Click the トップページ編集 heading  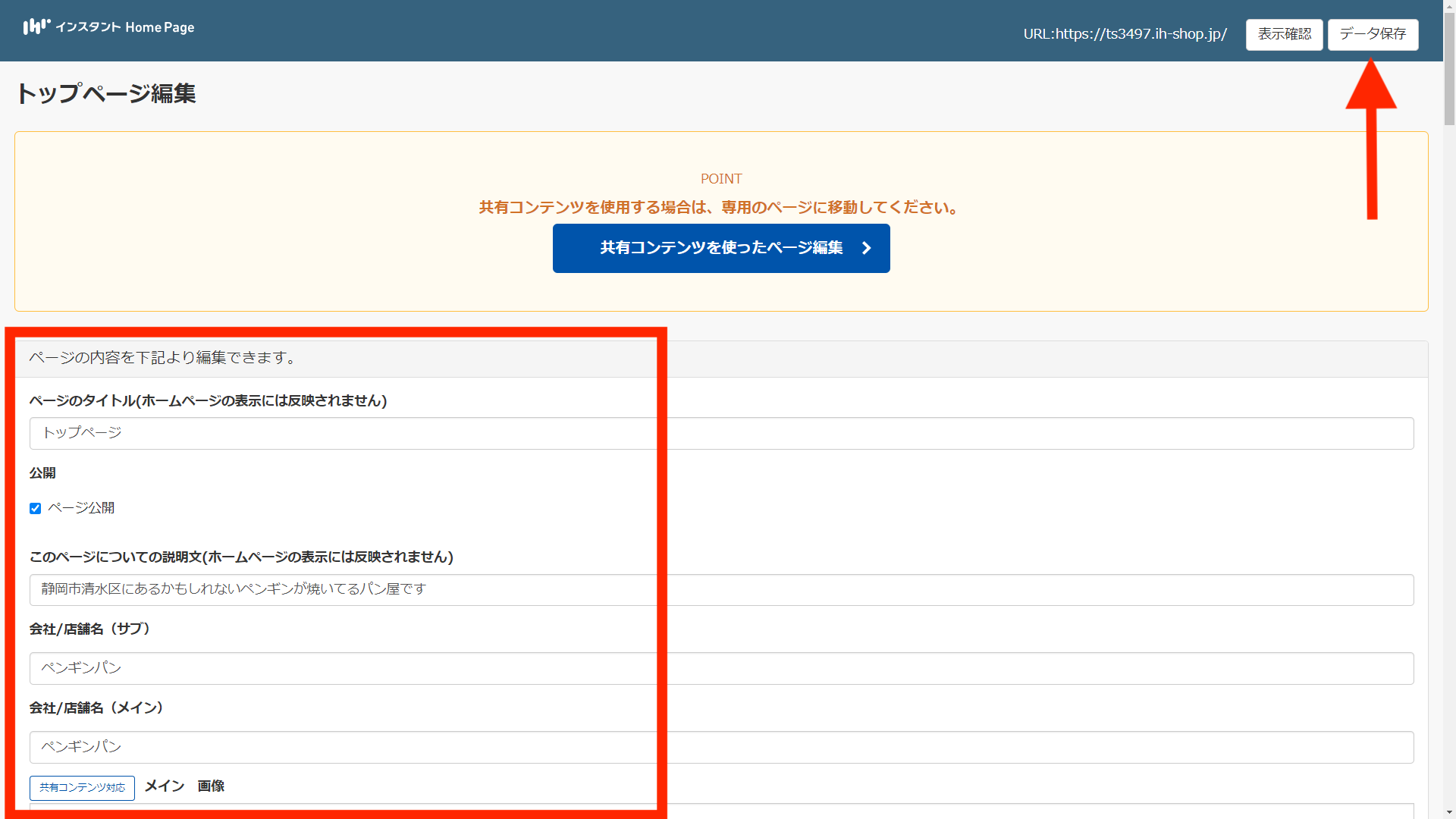coord(106,93)
